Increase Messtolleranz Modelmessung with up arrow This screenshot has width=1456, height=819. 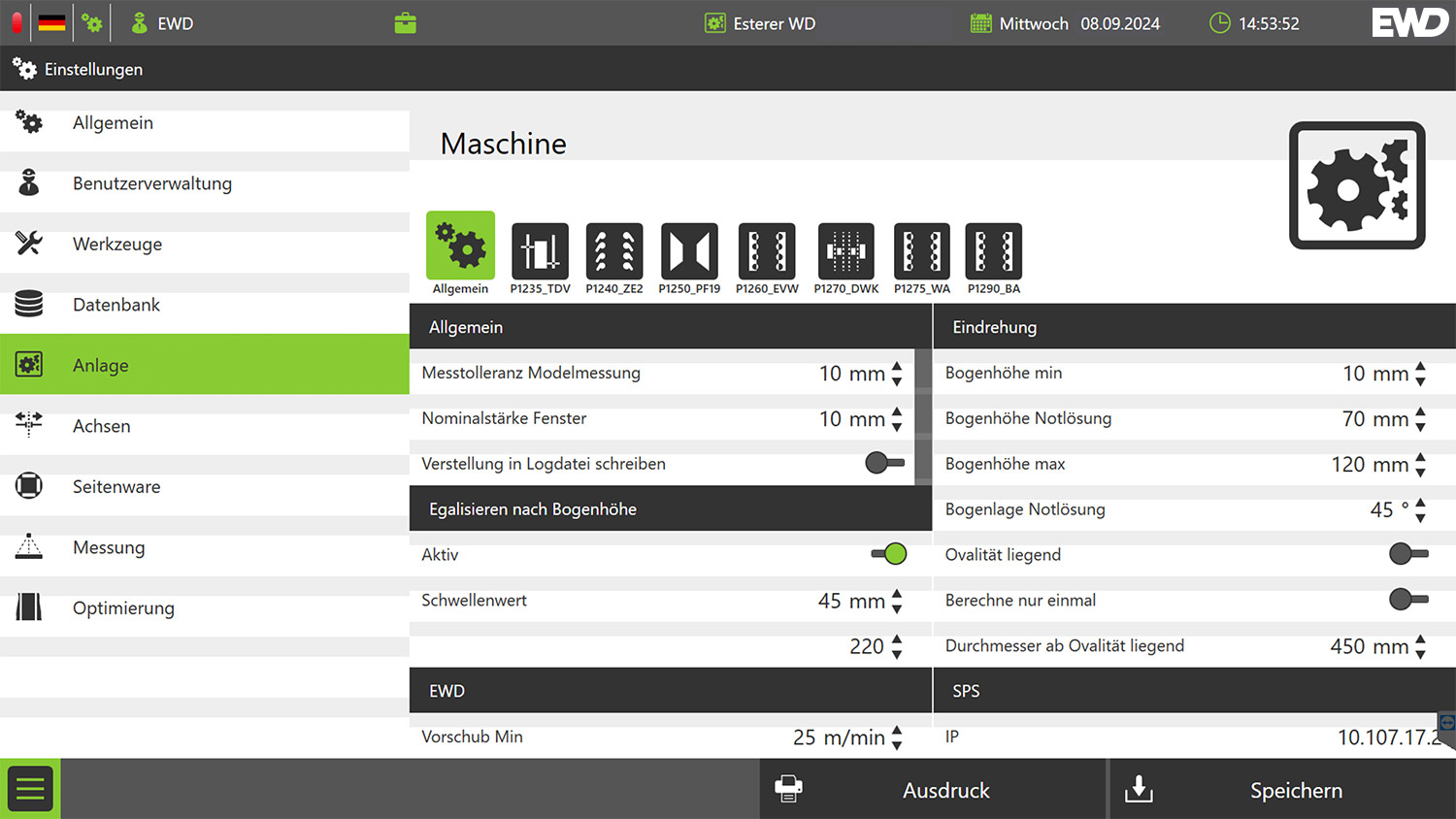point(897,366)
